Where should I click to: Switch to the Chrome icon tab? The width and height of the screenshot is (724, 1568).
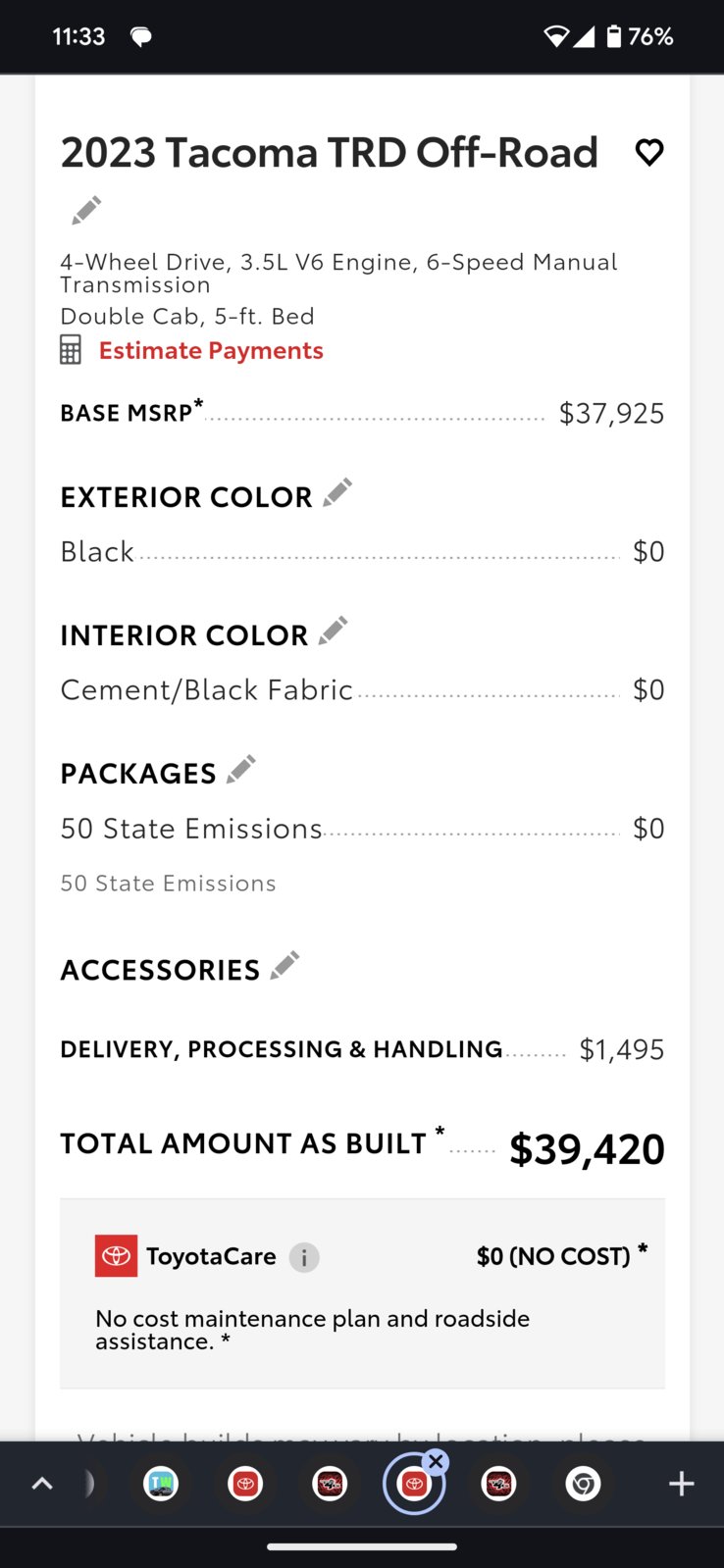pyautogui.click(x=583, y=1485)
